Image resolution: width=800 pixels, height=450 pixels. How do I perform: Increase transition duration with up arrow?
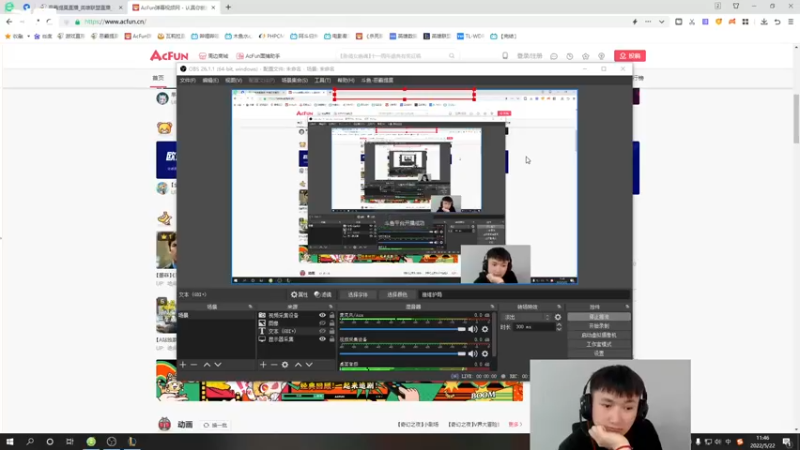click(x=559, y=324)
